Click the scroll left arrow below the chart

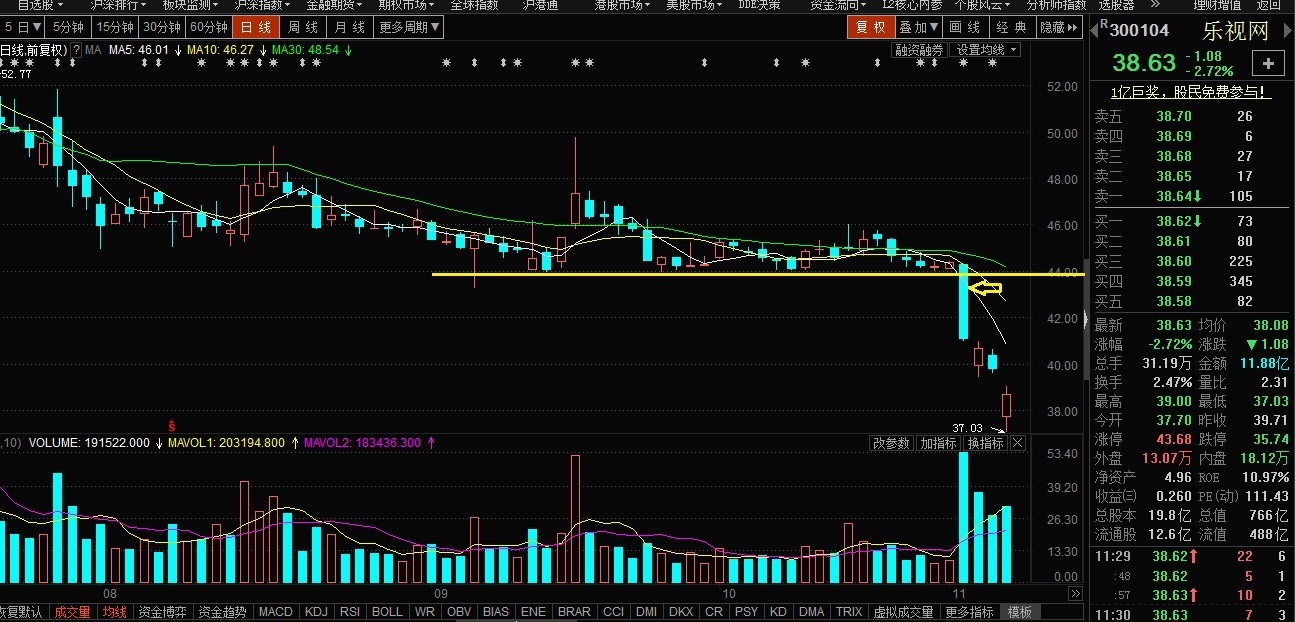1062,594
